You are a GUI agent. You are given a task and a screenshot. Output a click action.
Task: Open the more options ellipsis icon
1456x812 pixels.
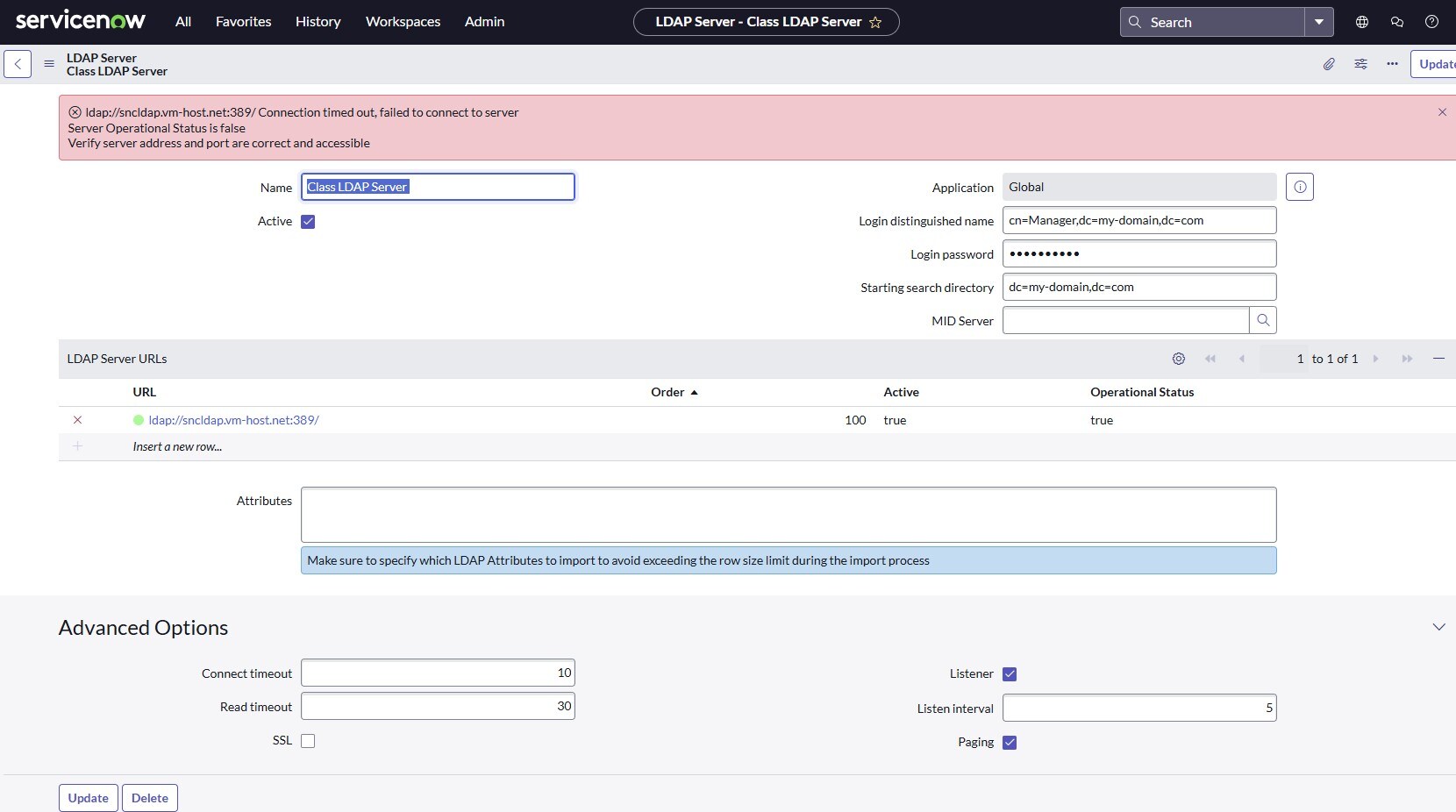click(1392, 64)
